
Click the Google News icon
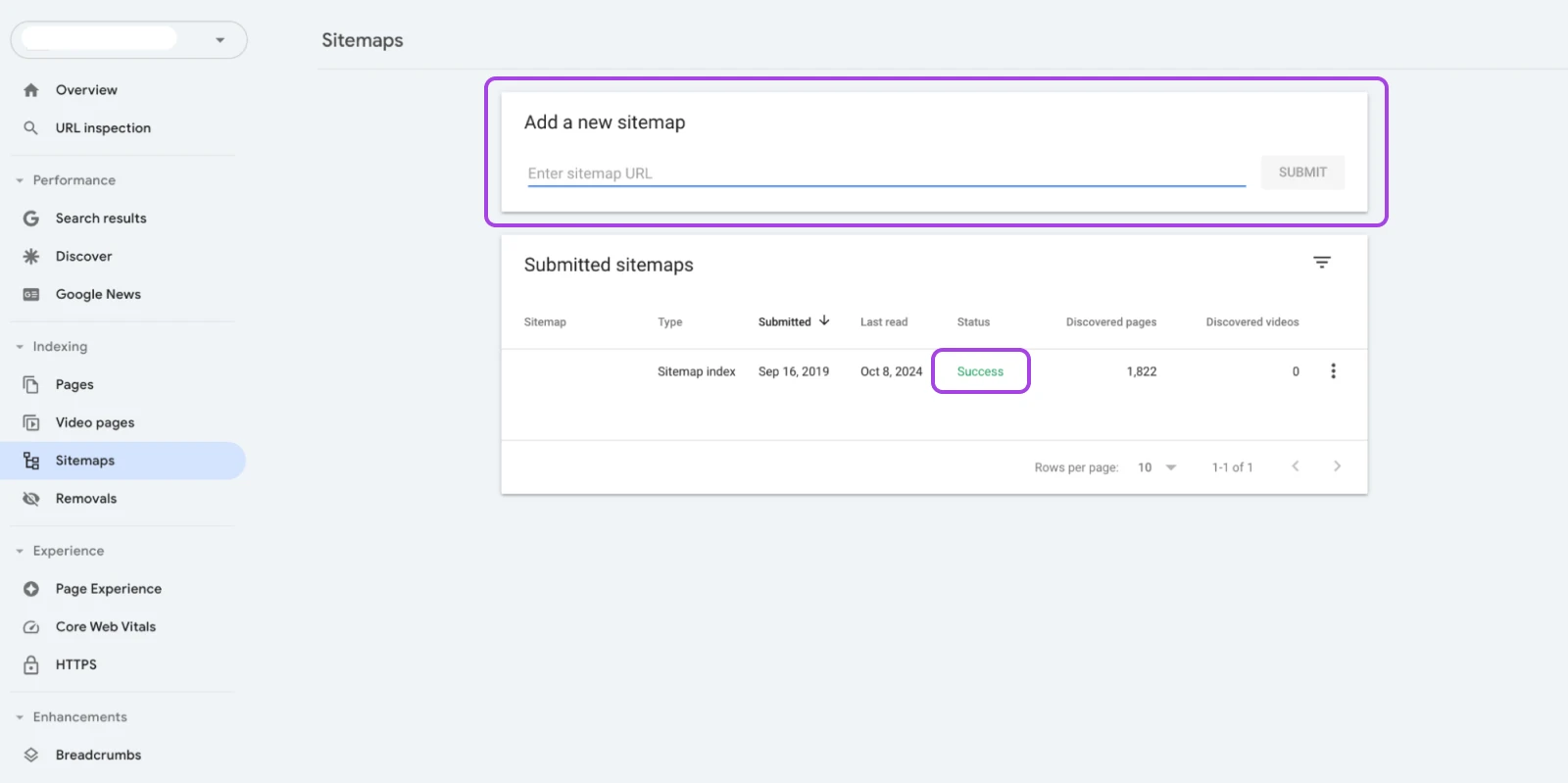point(31,295)
